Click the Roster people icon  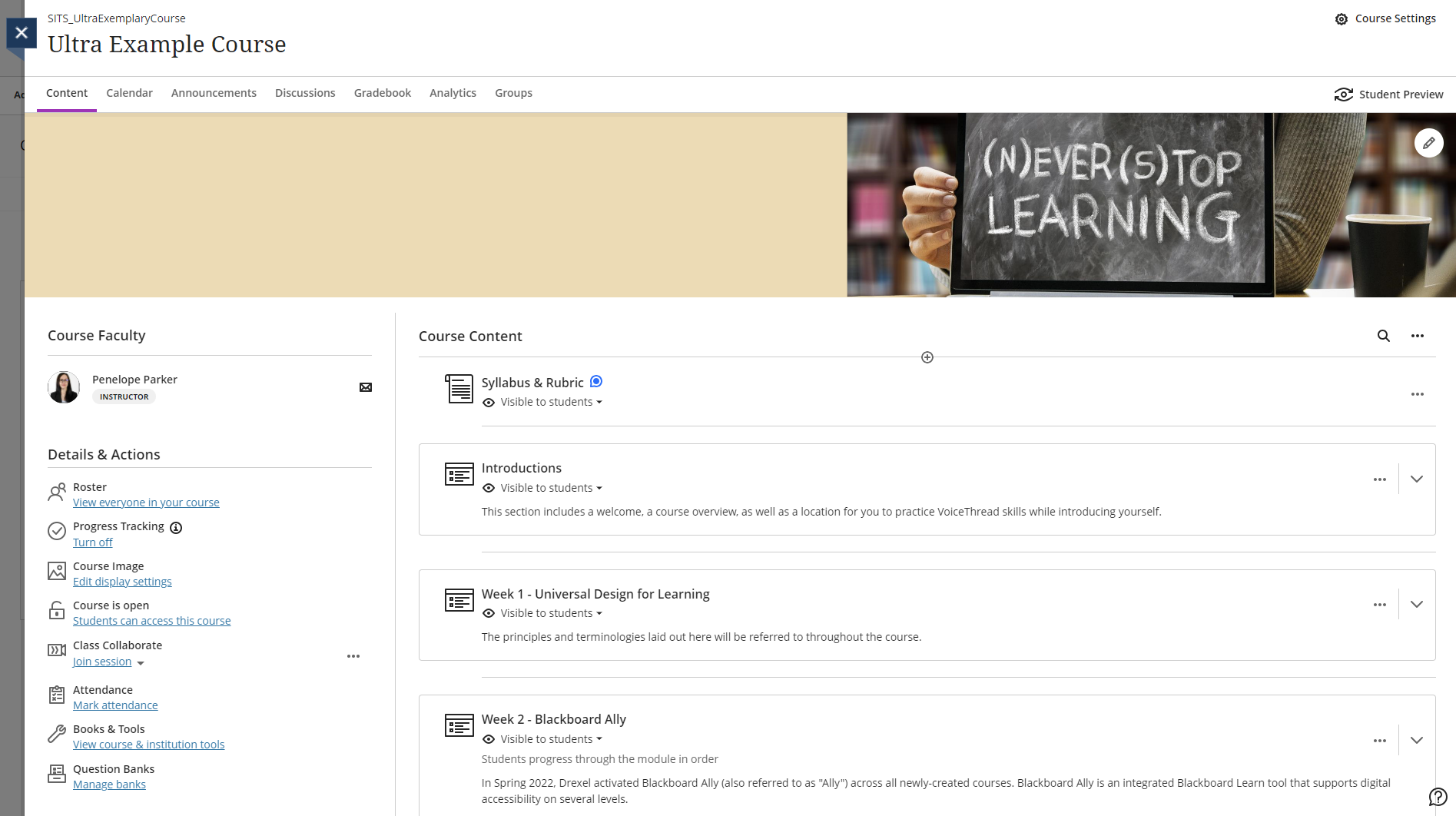point(57,493)
